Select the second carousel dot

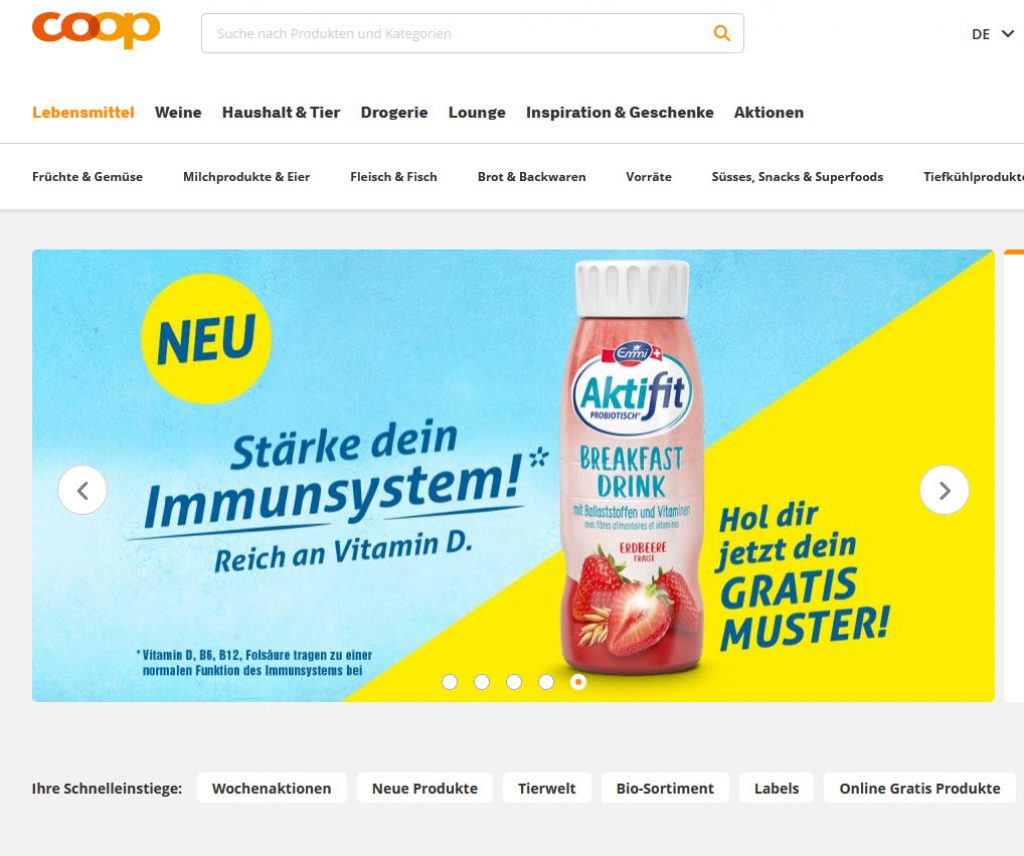[x=482, y=682]
